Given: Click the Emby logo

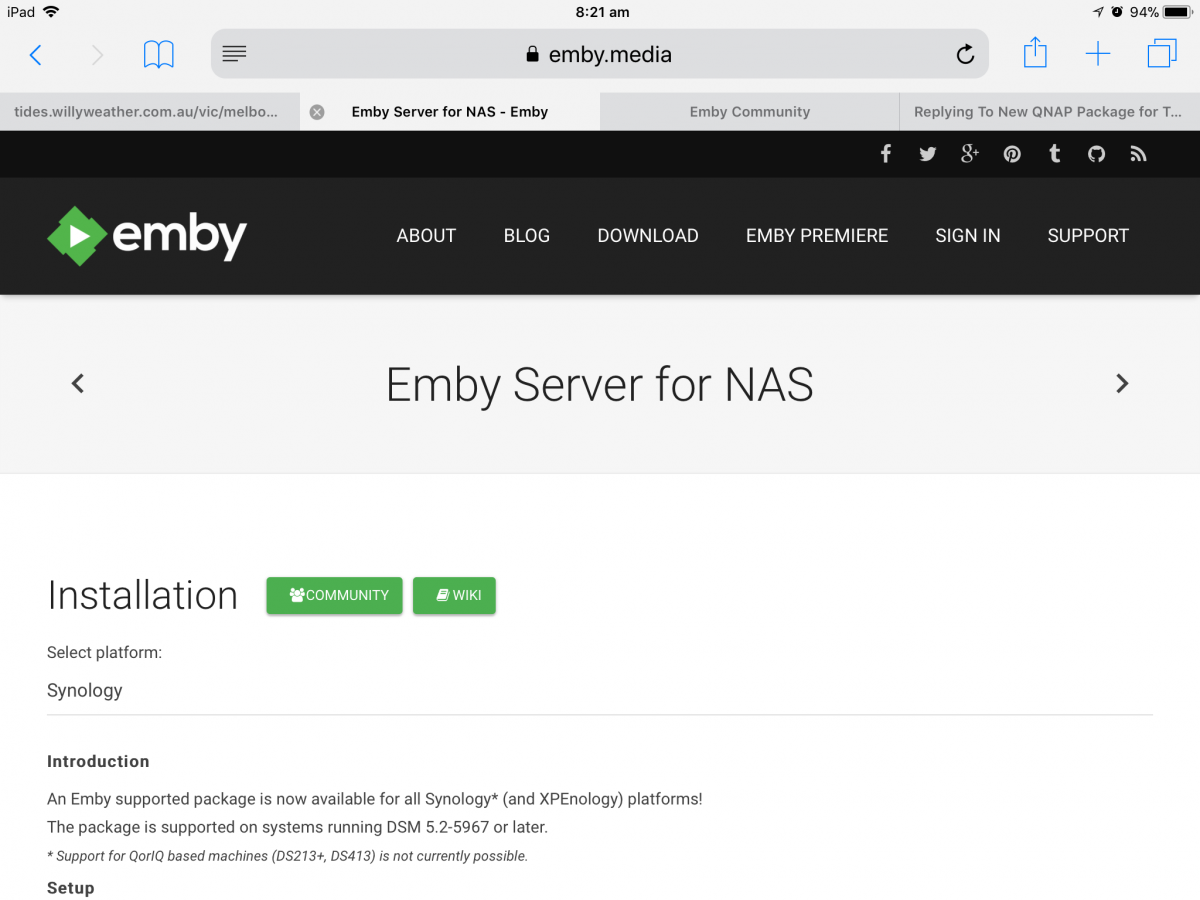Looking at the screenshot, I should pos(147,236).
